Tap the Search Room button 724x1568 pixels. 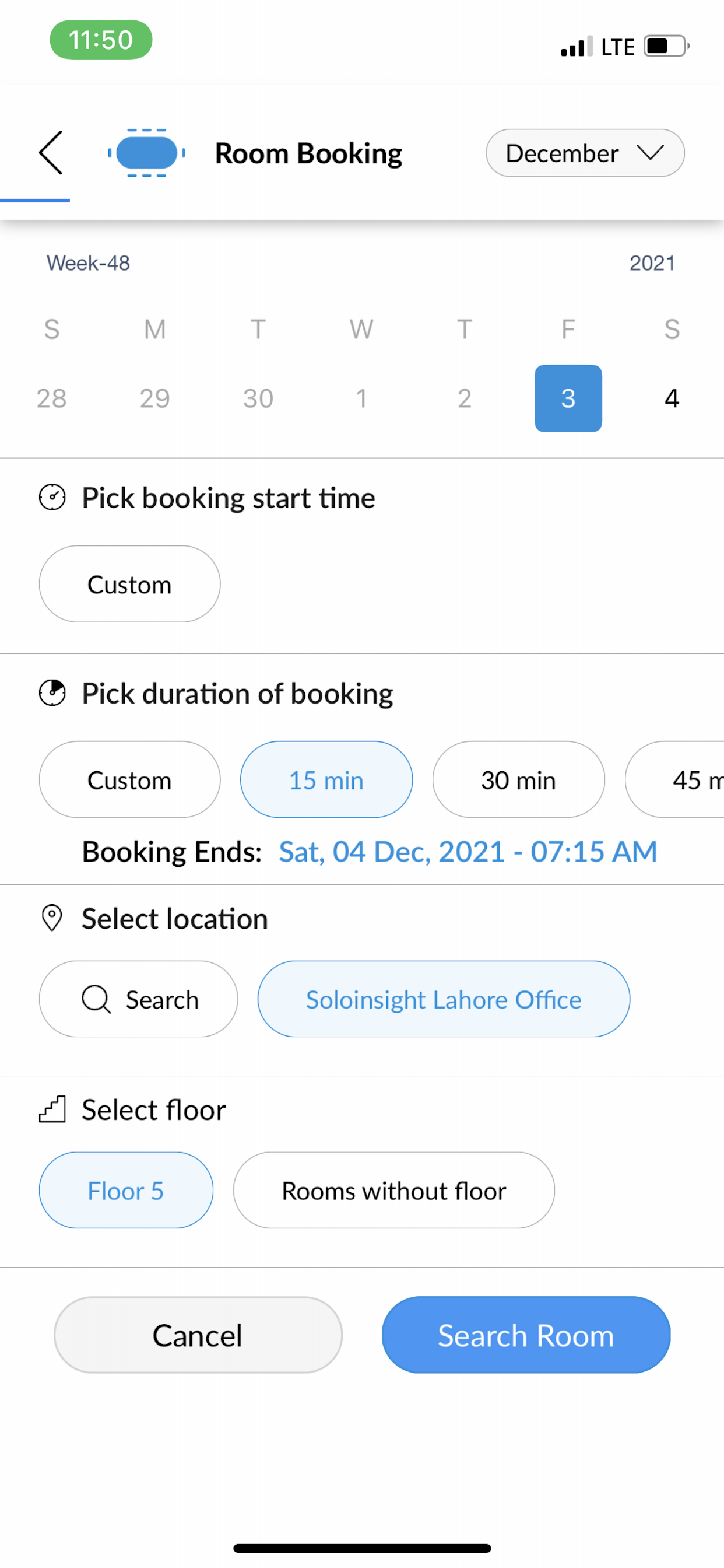(526, 1335)
